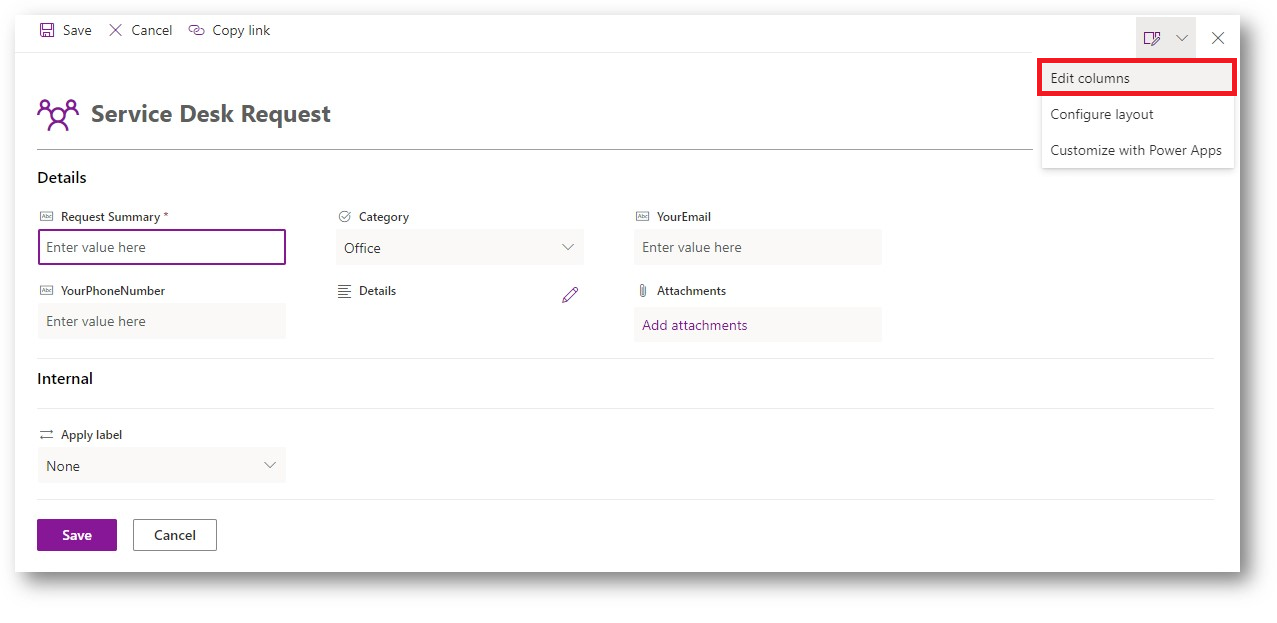The height and width of the screenshot is (623, 1277).
Task: Click the Add attachments link
Action: click(x=695, y=325)
